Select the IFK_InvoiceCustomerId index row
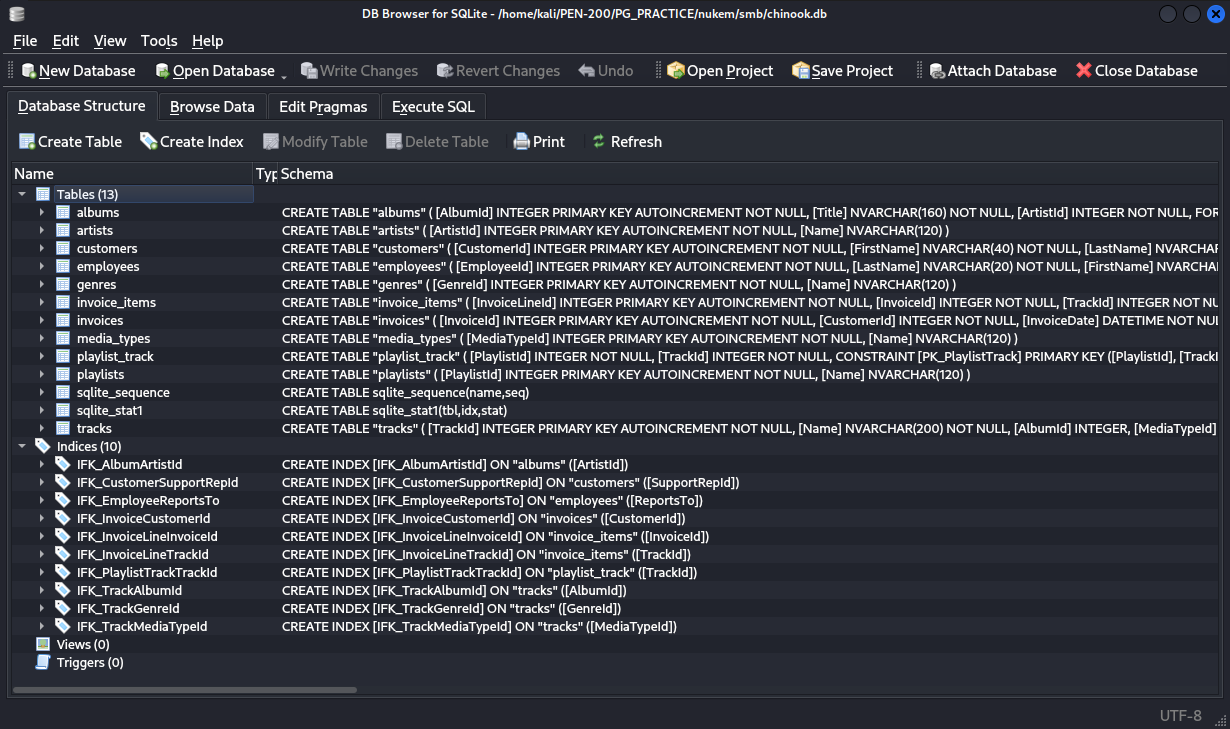 (x=614, y=518)
